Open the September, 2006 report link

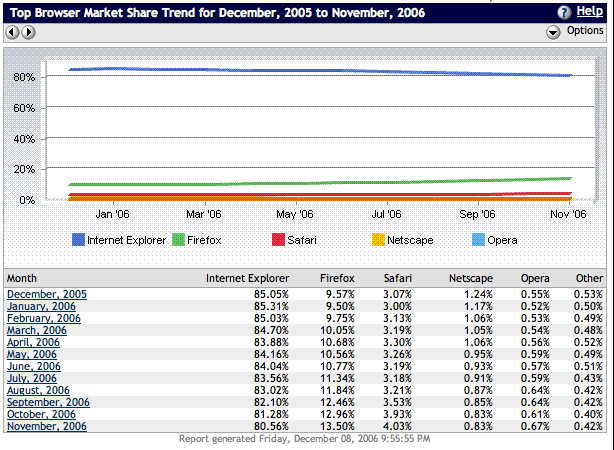(49, 403)
